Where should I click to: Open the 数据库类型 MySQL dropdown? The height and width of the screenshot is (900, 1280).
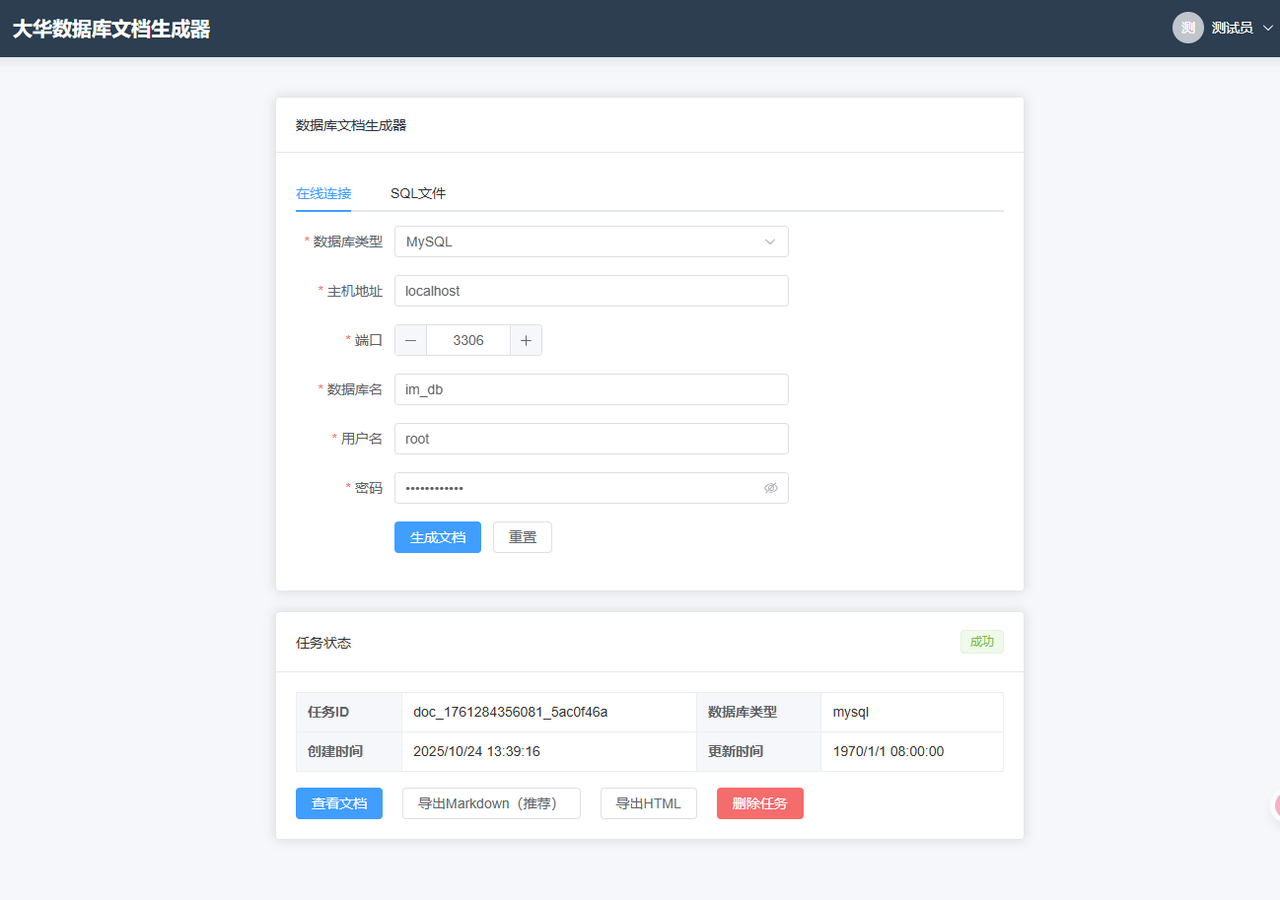click(x=591, y=242)
